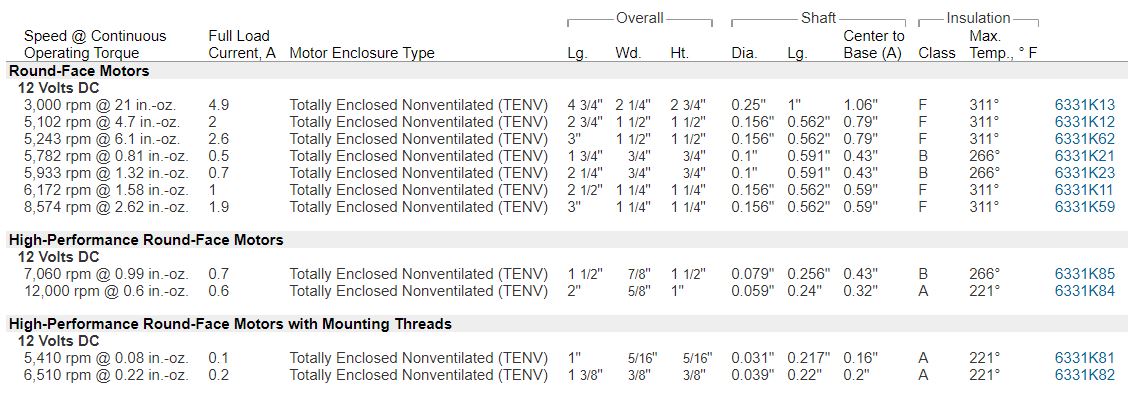Click the Center to Base (A) header
The width and height of the screenshot is (1128, 395).
(x=873, y=45)
